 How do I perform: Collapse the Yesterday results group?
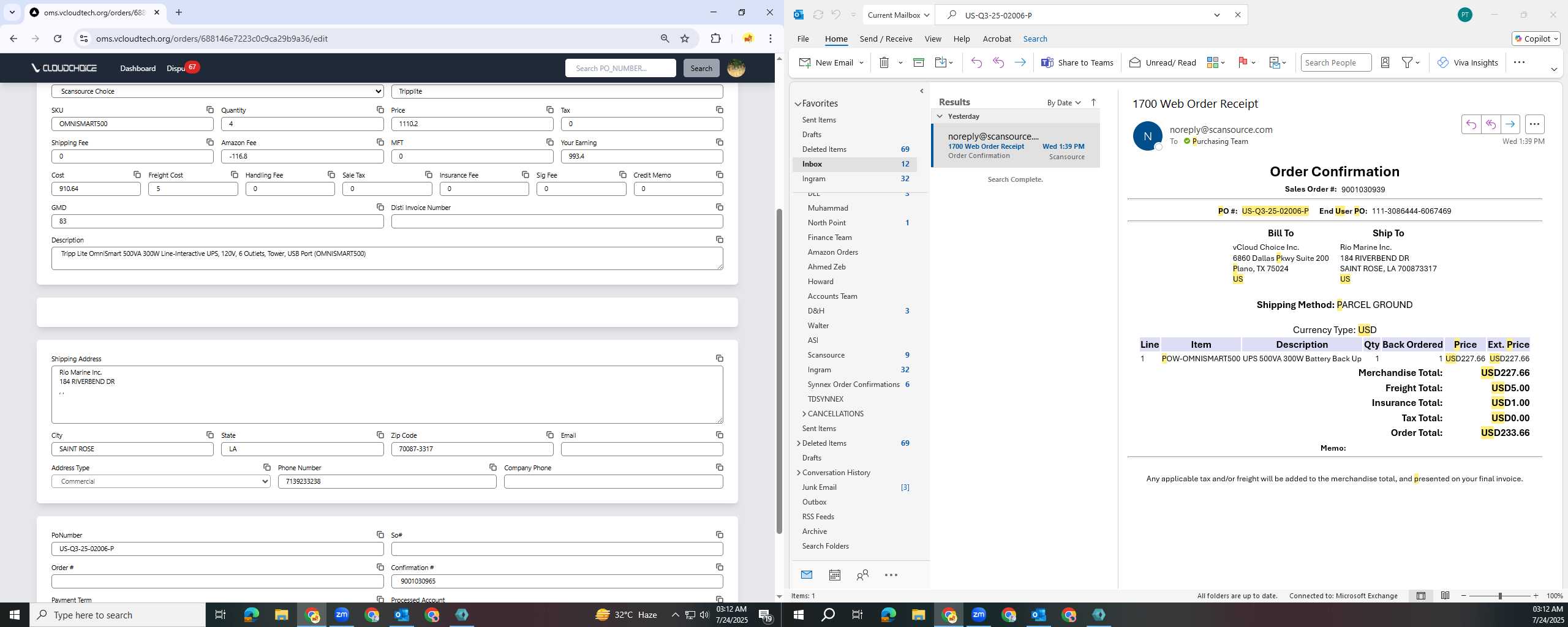940,116
